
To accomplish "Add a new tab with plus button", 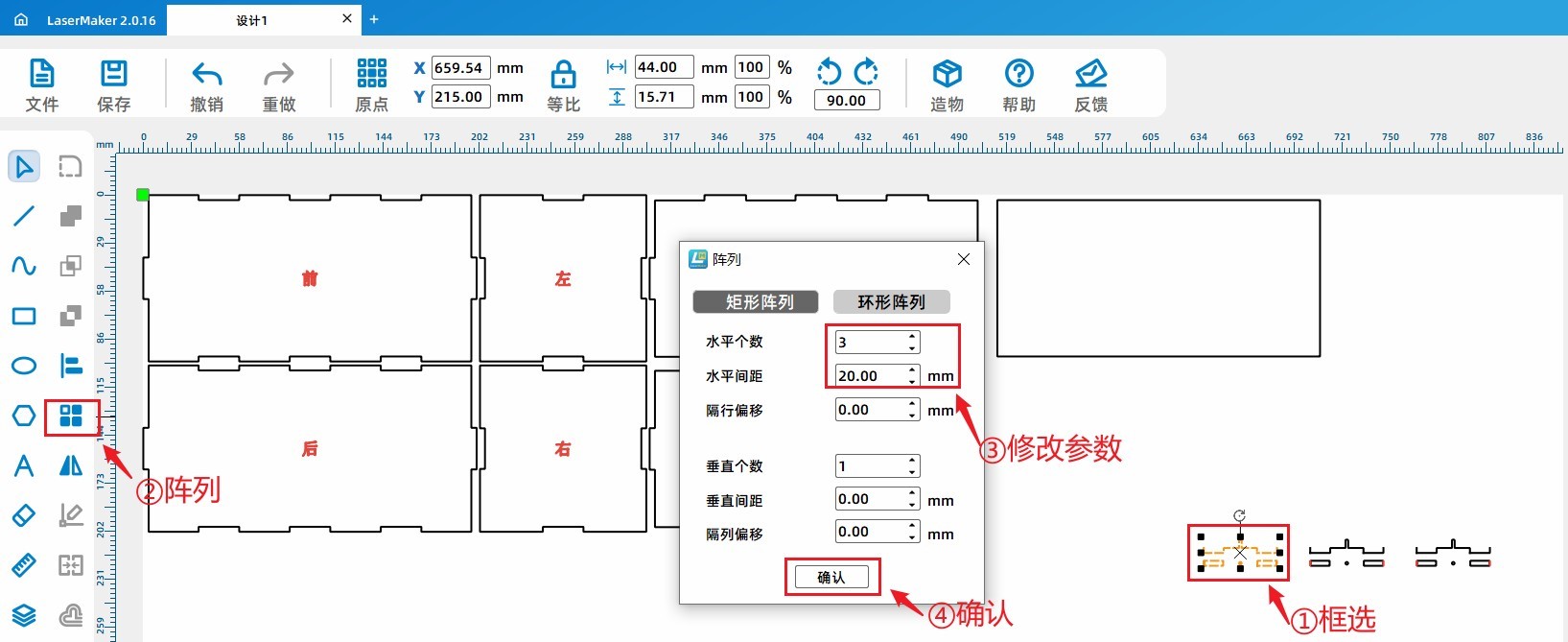I will (374, 19).
